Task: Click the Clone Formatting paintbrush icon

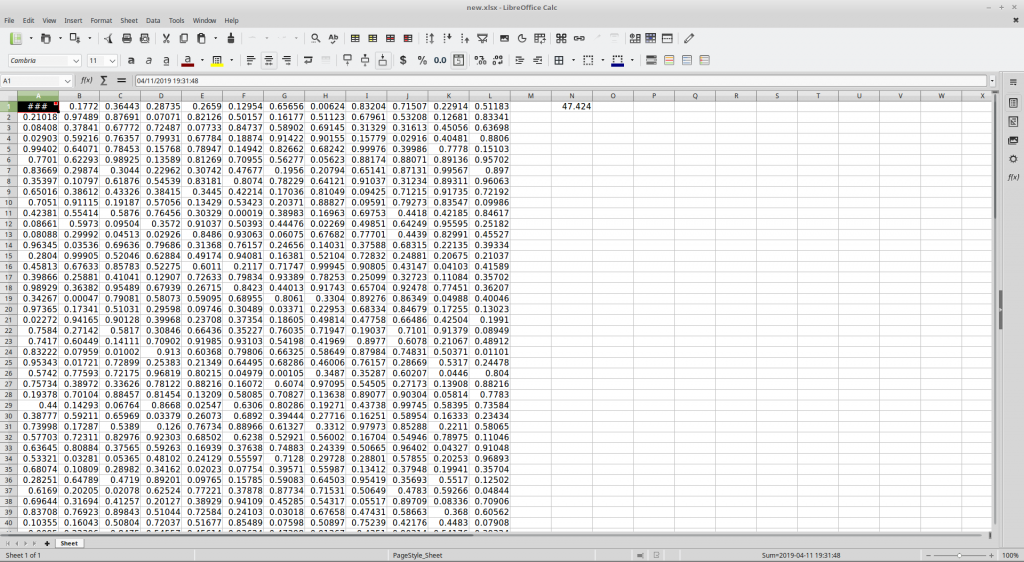Action: point(231,39)
